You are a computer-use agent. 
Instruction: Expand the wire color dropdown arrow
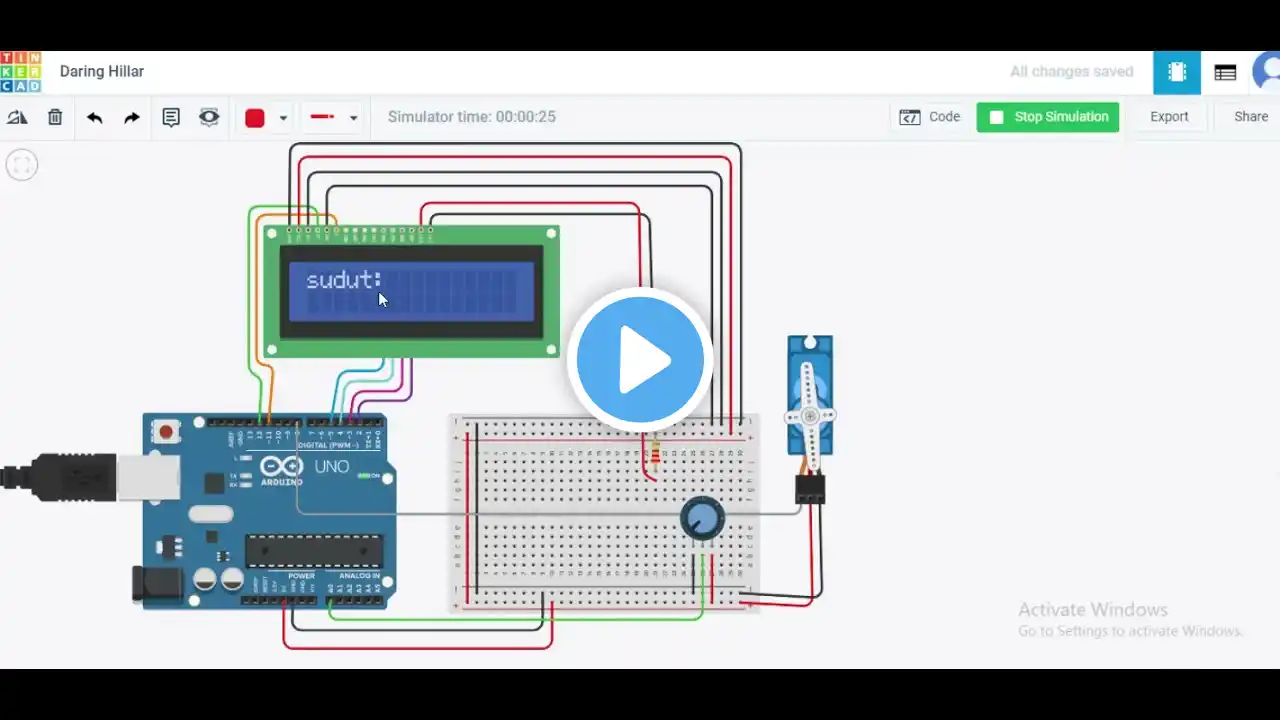pyautogui.click(x=283, y=118)
